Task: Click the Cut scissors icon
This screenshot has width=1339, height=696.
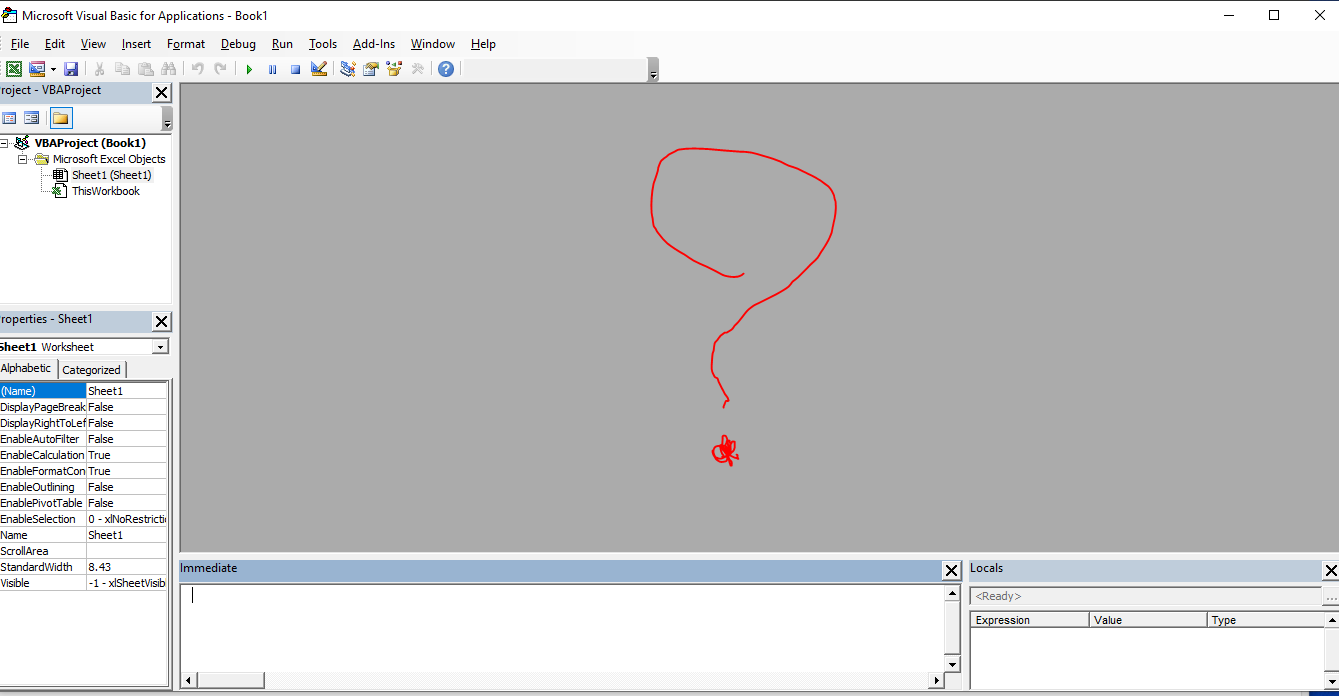Action: click(99, 69)
